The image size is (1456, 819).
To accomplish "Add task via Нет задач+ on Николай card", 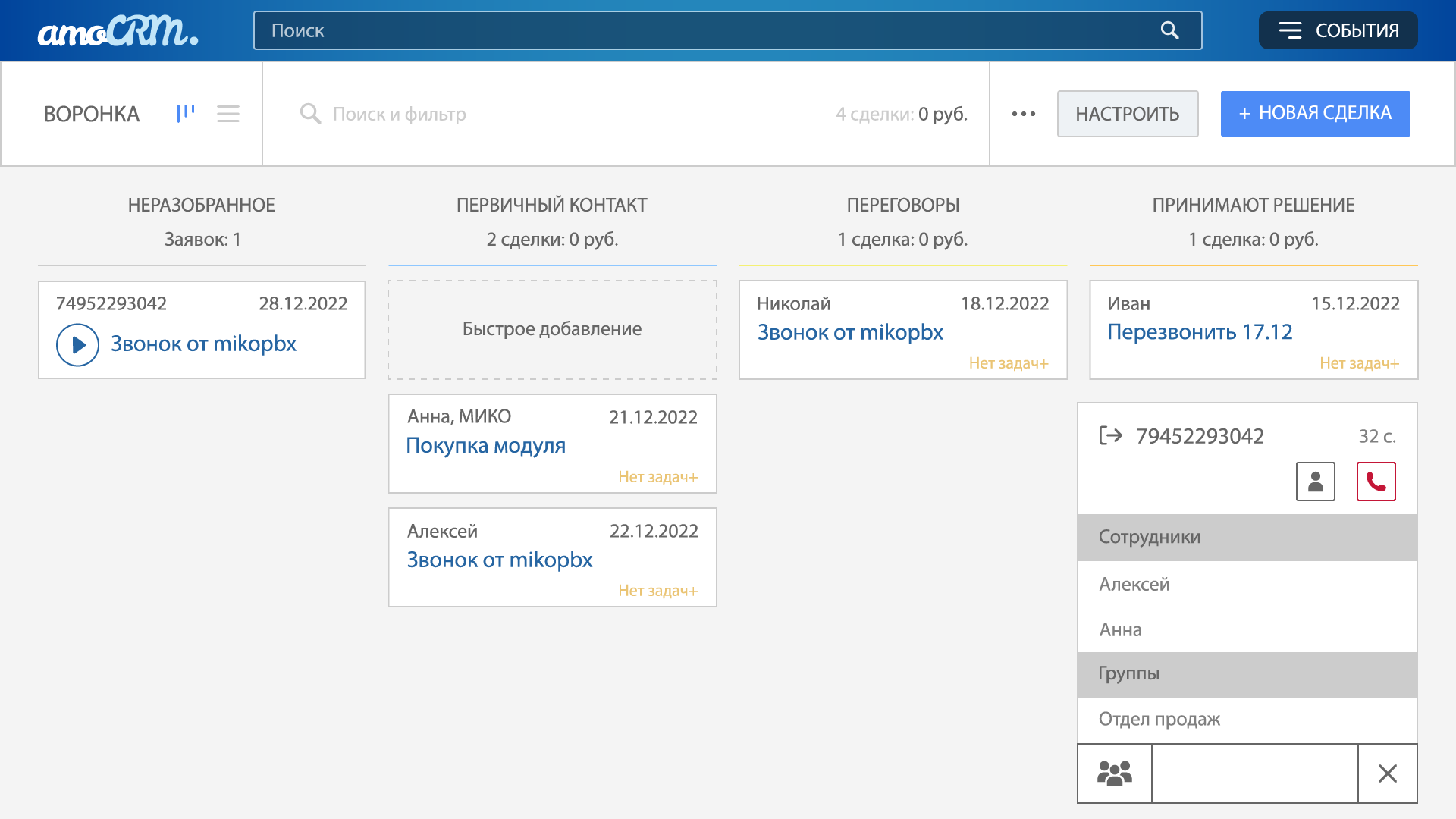I will (1009, 363).
